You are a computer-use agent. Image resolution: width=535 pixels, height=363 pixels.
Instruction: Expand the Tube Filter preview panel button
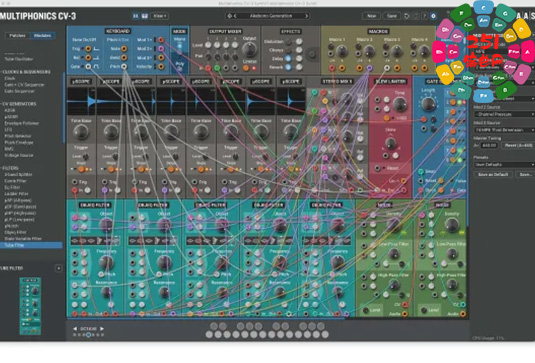[59, 268]
